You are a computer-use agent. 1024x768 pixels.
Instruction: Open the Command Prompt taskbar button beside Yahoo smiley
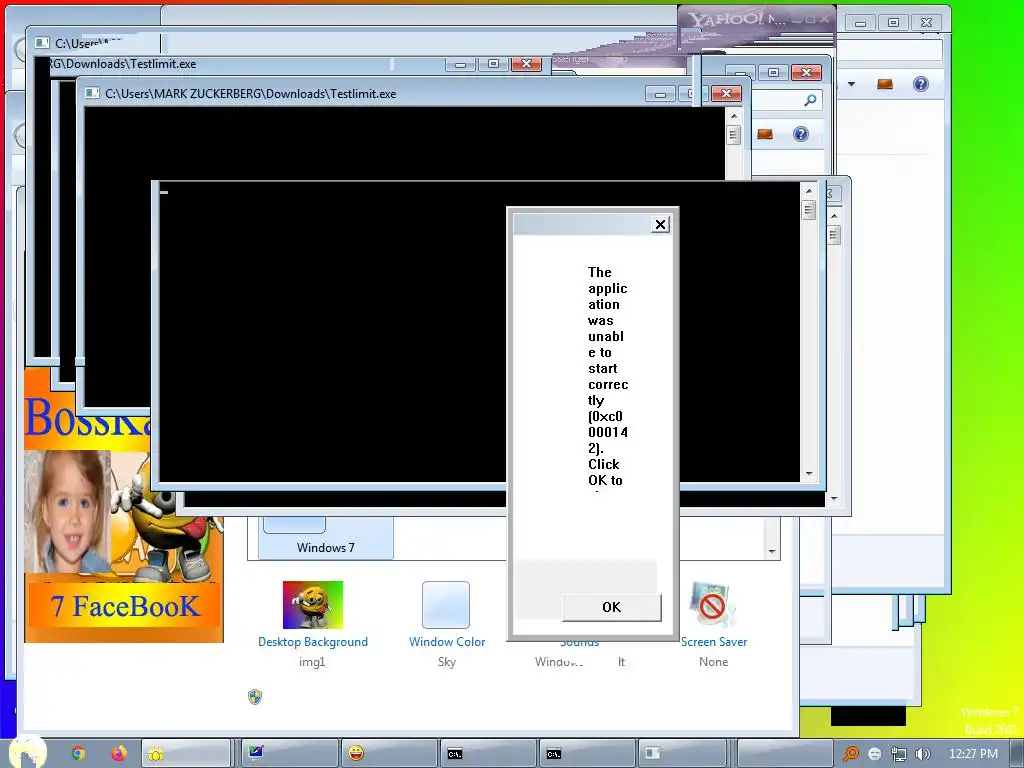pos(488,754)
